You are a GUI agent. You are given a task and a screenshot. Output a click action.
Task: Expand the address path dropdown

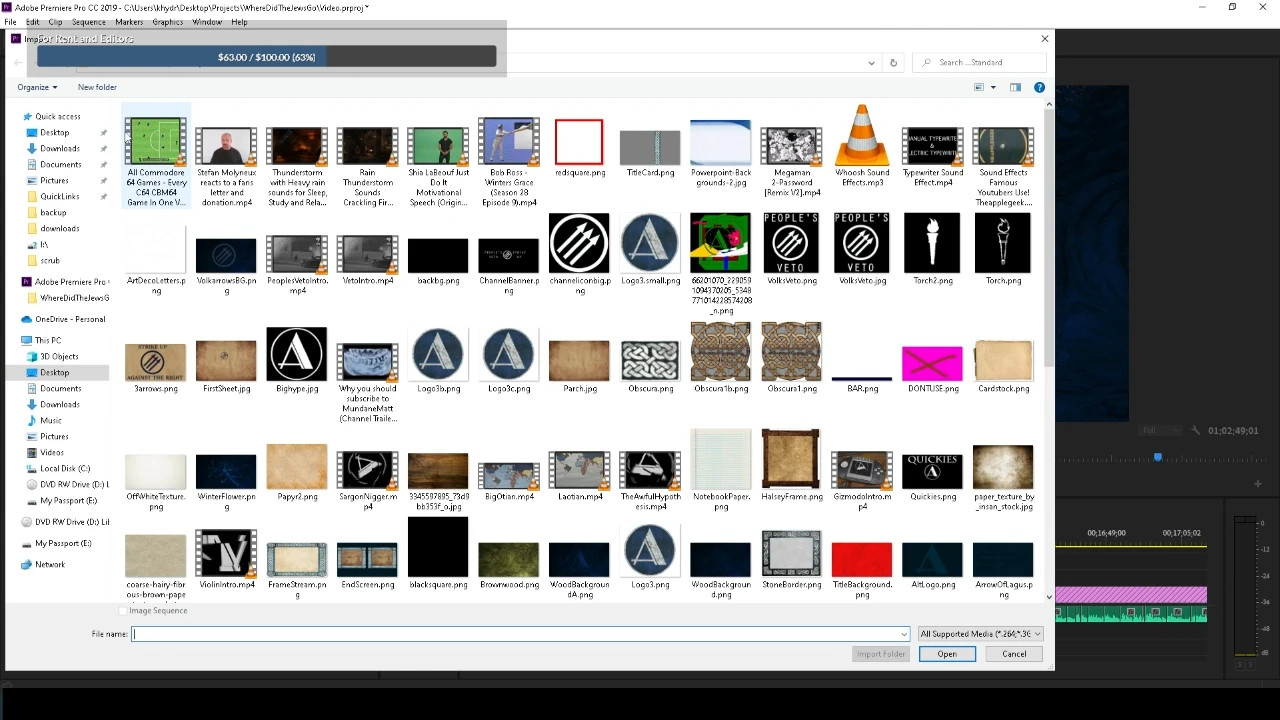tap(872, 62)
